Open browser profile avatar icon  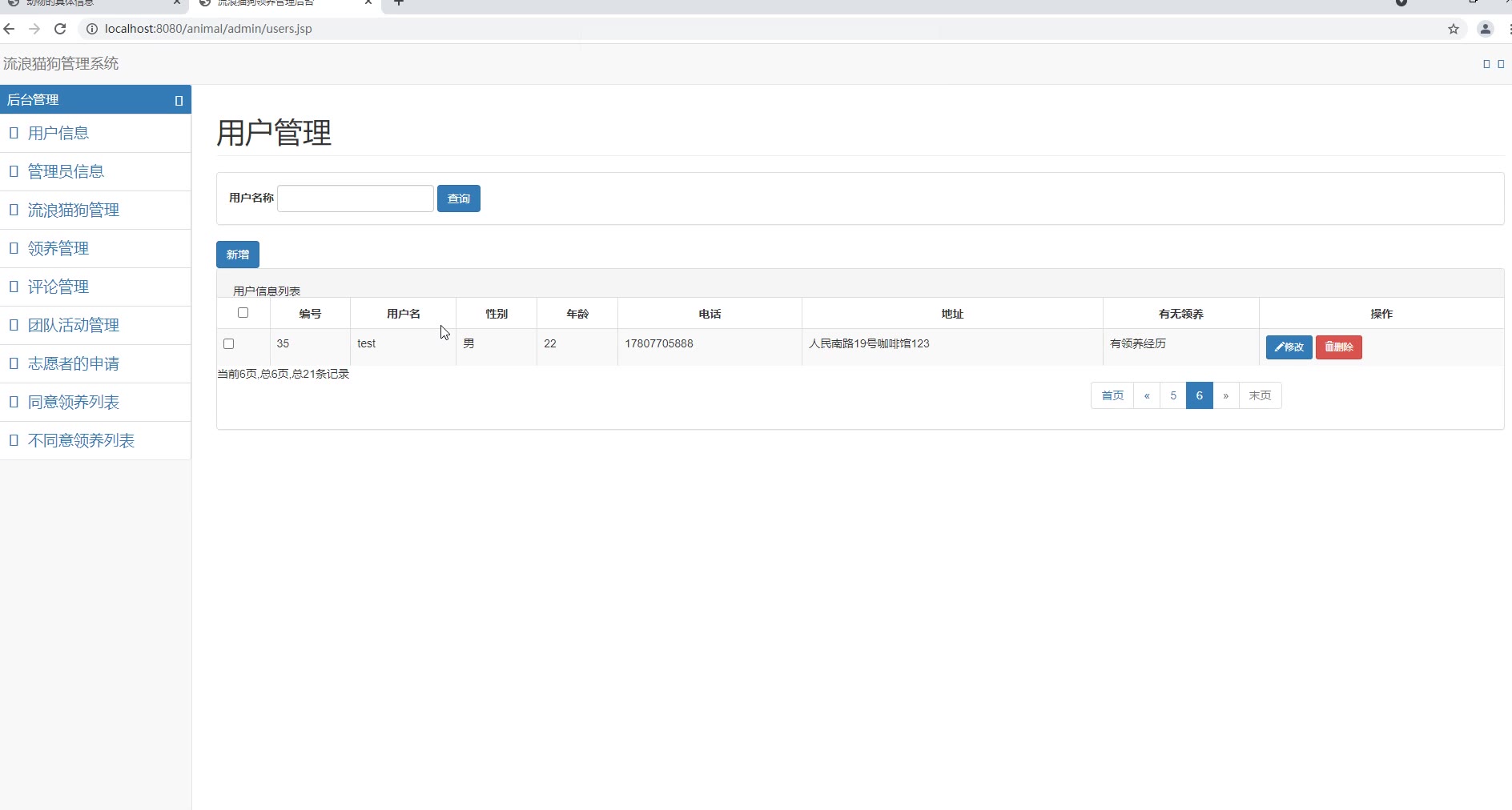click(1485, 29)
